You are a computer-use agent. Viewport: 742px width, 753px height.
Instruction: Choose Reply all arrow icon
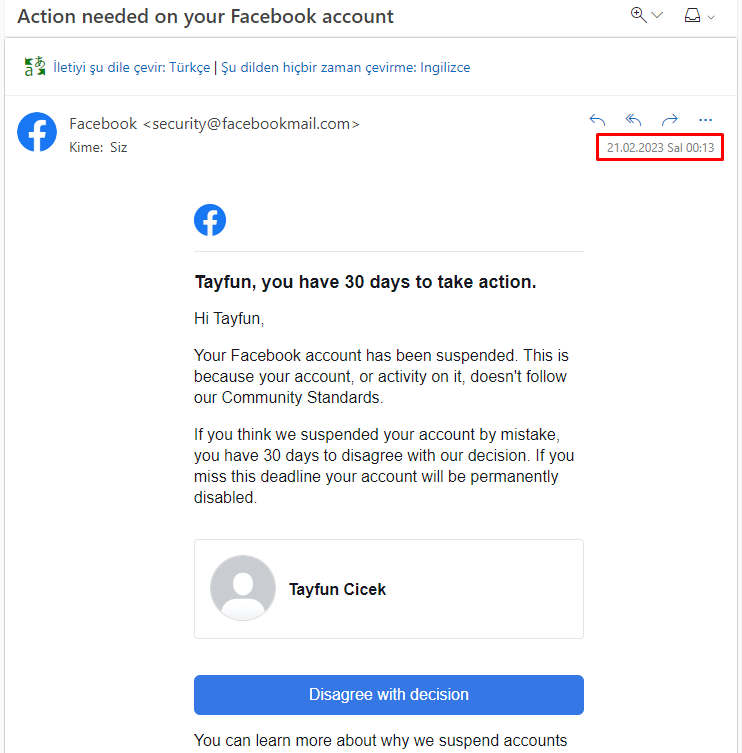(x=633, y=120)
